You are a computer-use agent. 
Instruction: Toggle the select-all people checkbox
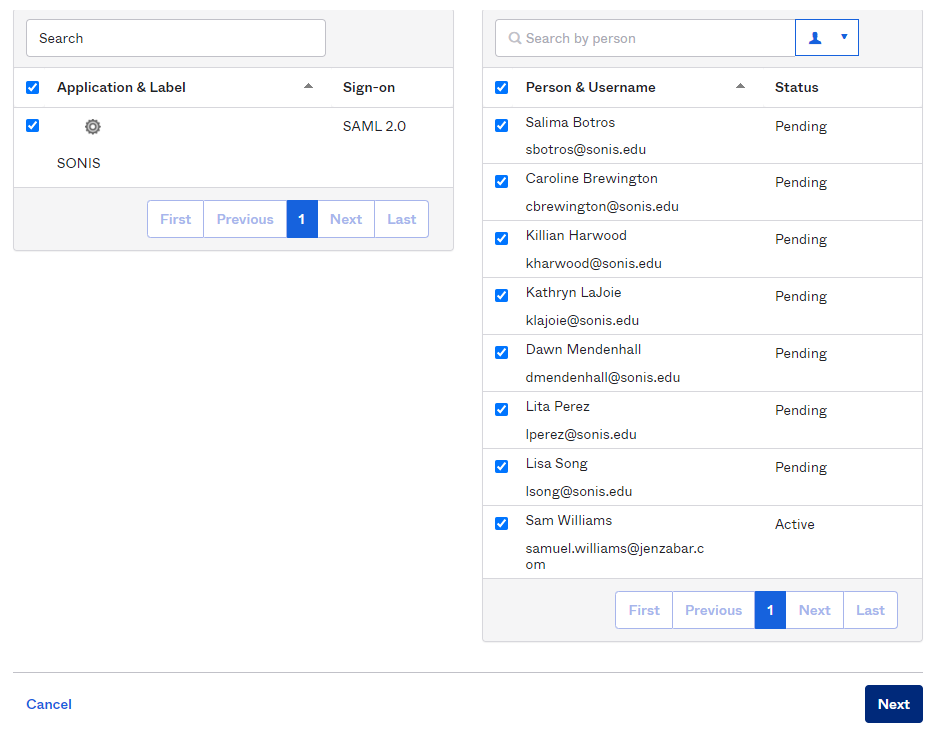point(501,88)
